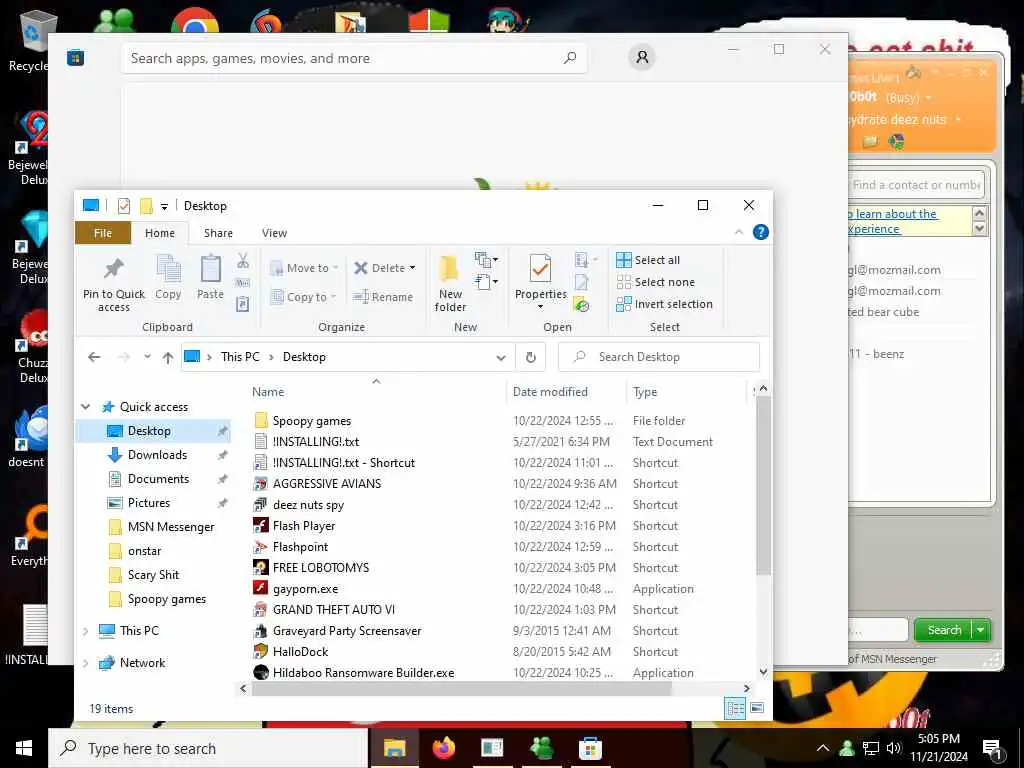Click the Cut scissors icon
The image size is (1024, 768).
(x=243, y=261)
